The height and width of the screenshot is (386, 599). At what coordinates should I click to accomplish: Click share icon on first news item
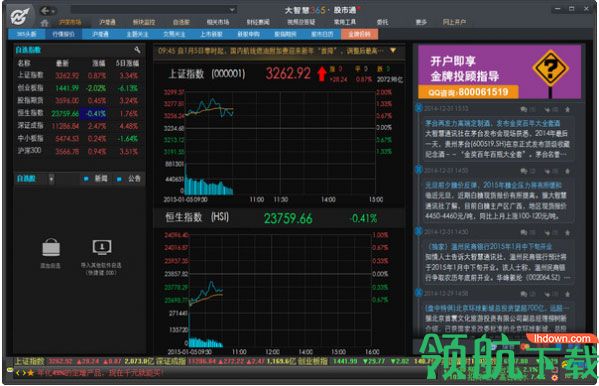coord(547,110)
